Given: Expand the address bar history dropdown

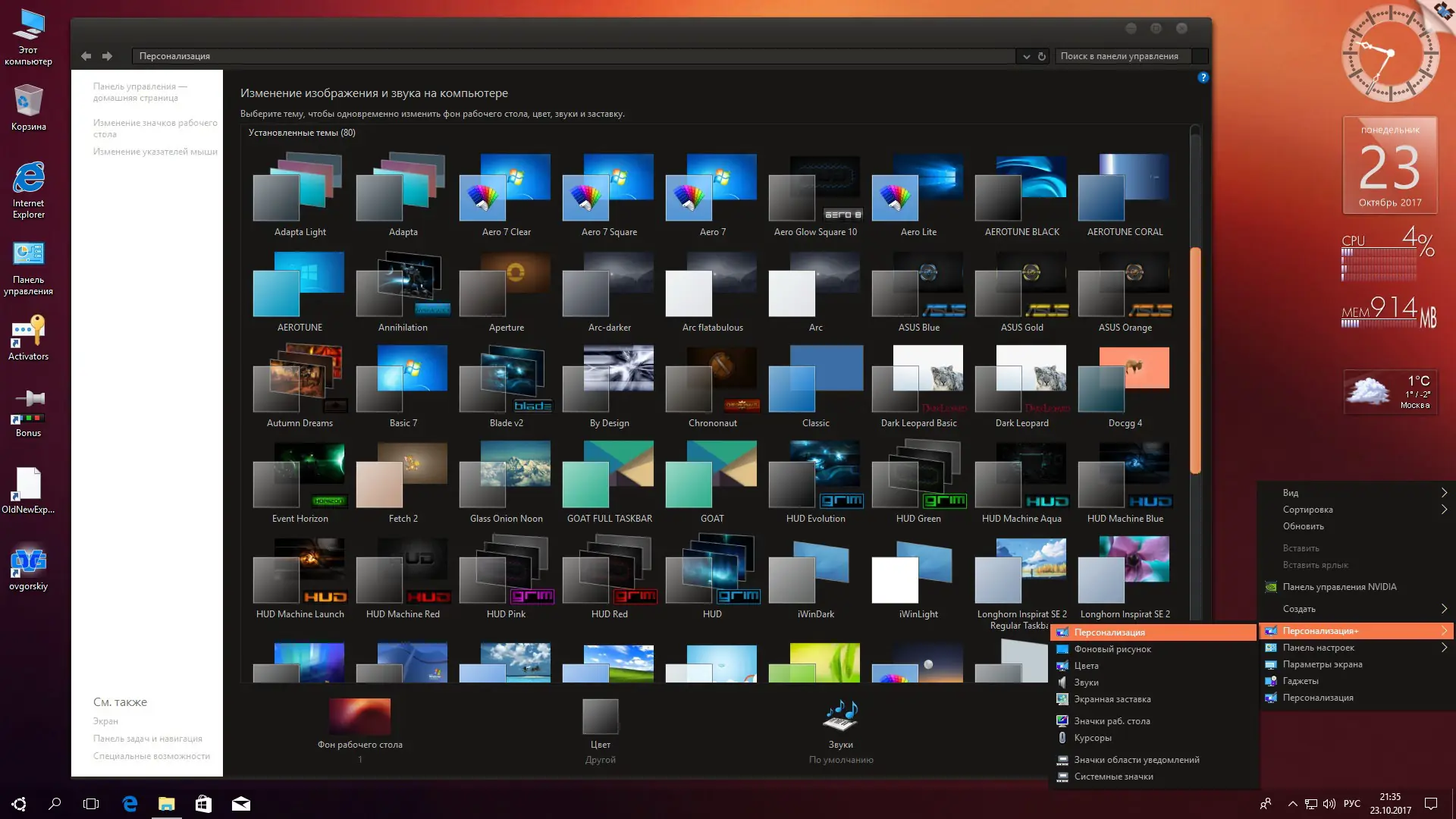Looking at the screenshot, I should point(1026,56).
